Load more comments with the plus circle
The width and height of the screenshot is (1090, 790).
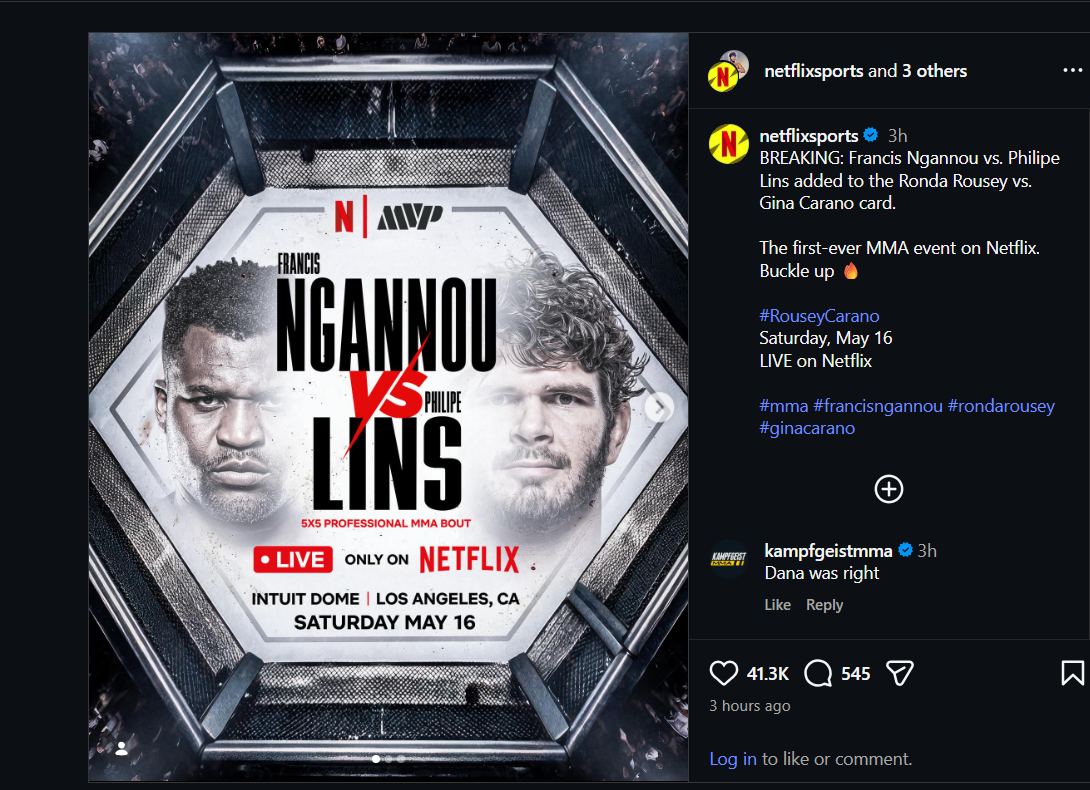point(888,489)
